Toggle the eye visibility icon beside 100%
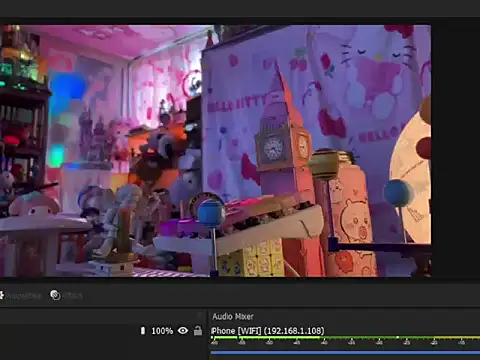The width and height of the screenshot is (480, 360). click(x=183, y=331)
